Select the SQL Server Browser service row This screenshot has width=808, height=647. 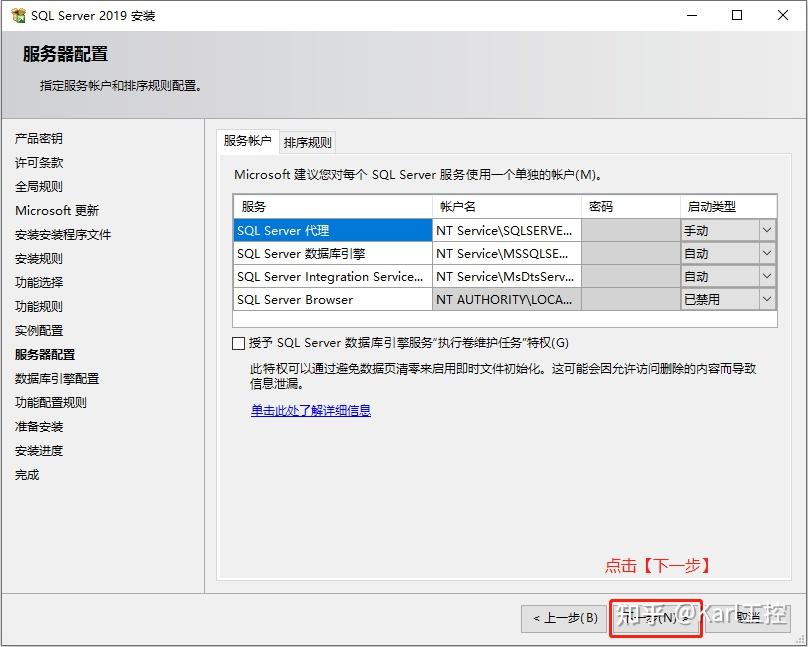coord(332,299)
